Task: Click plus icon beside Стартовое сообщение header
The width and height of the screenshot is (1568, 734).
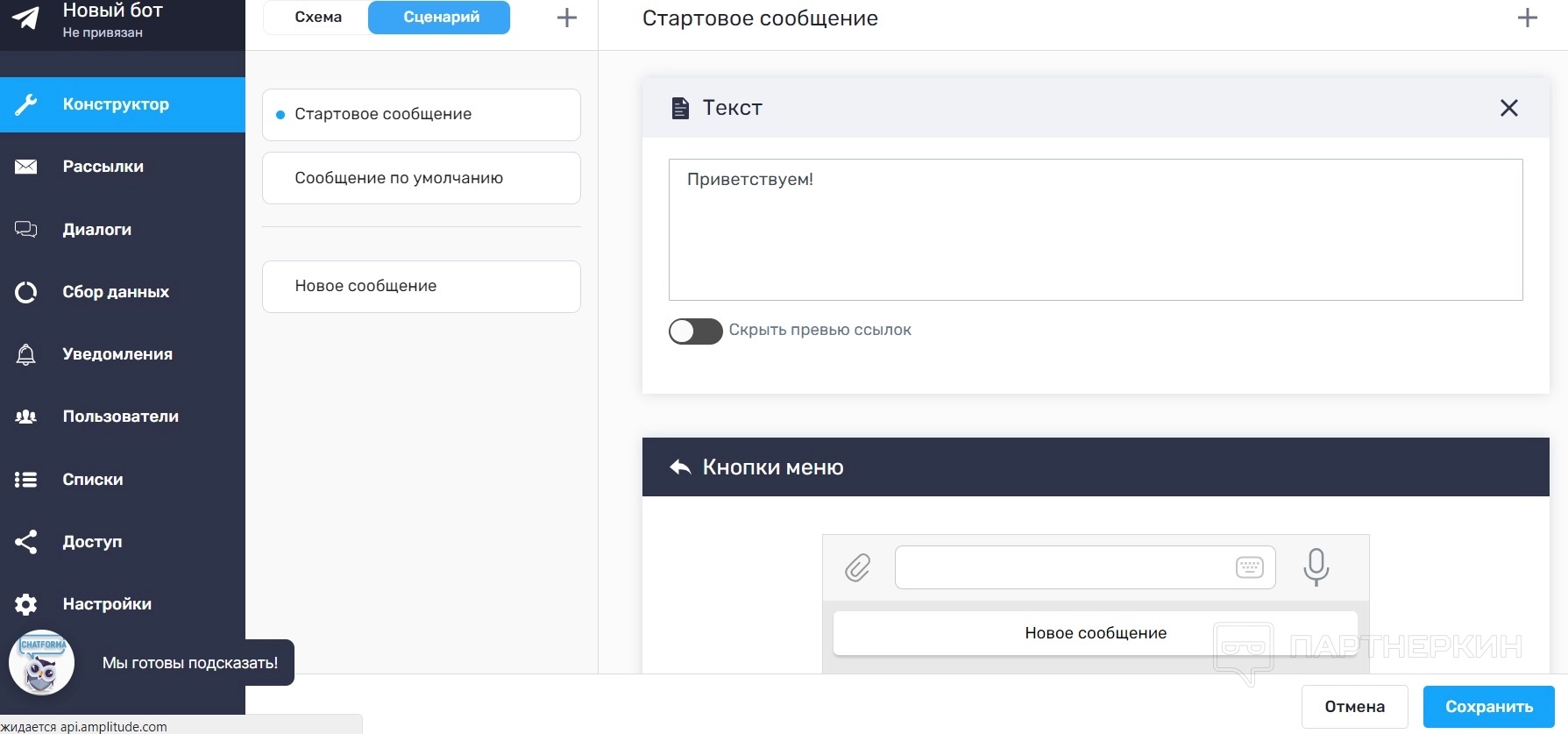Action: point(1527,18)
